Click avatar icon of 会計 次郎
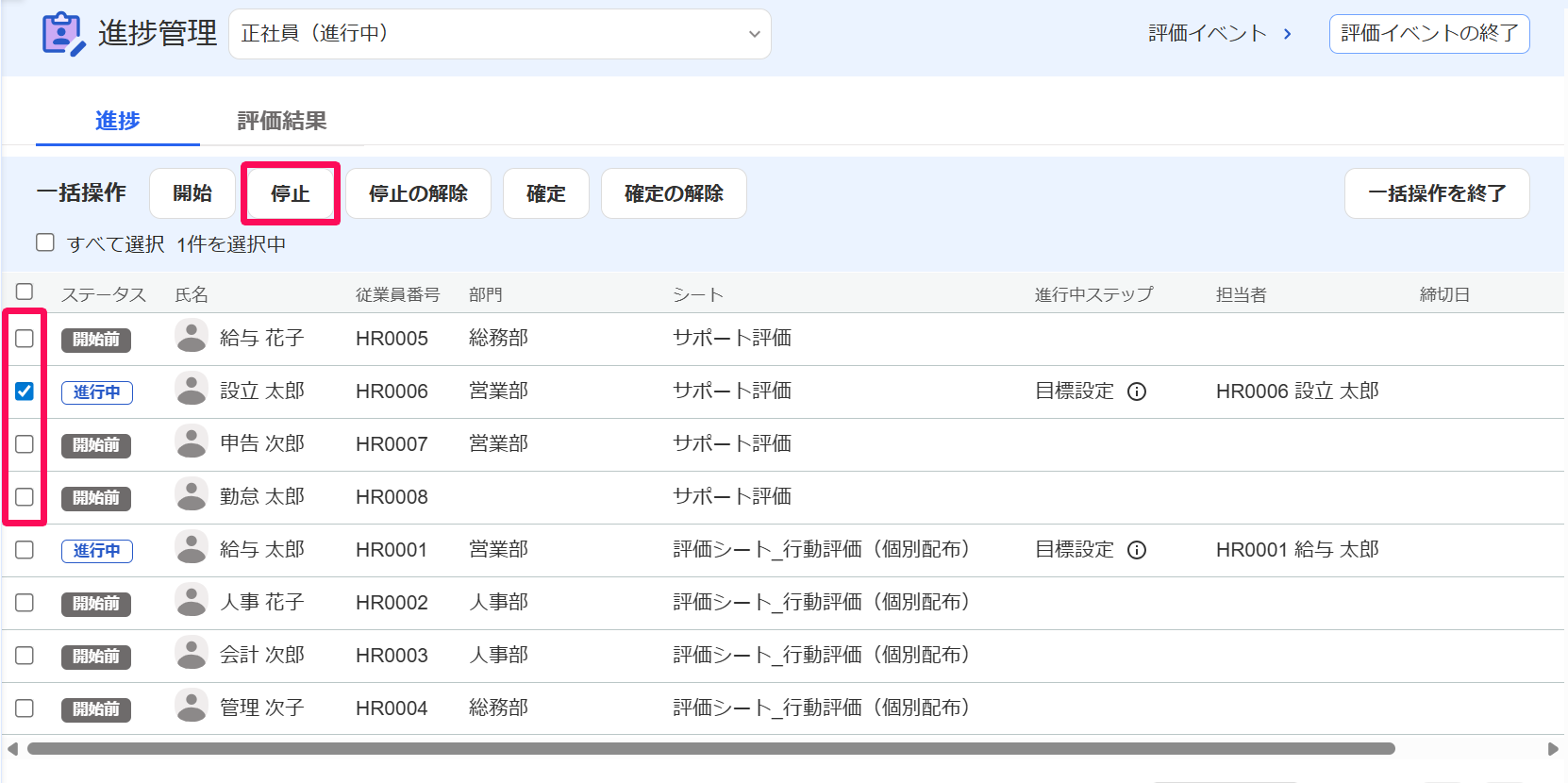 [192, 653]
